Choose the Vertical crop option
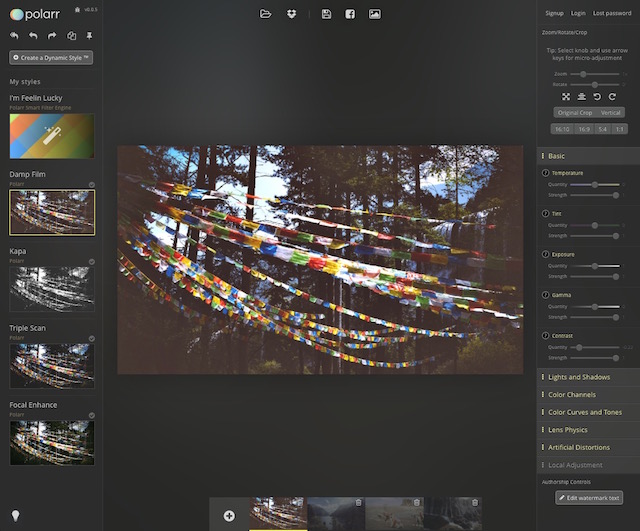640x531 pixels. tap(610, 113)
